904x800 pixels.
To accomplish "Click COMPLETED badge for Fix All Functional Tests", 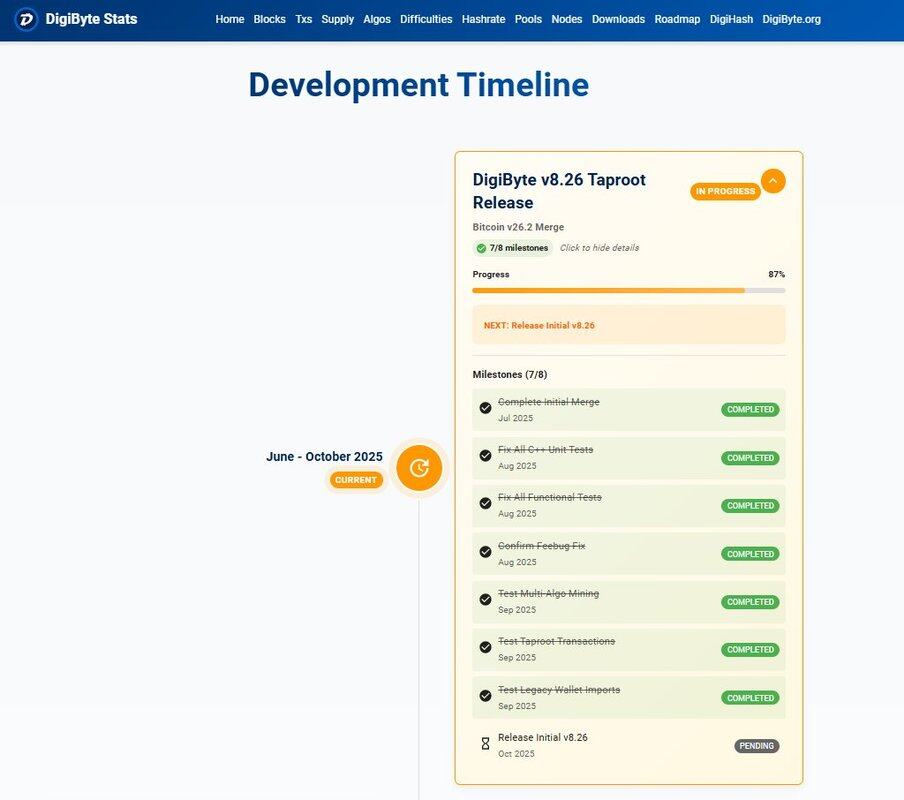I will click(x=750, y=505).
